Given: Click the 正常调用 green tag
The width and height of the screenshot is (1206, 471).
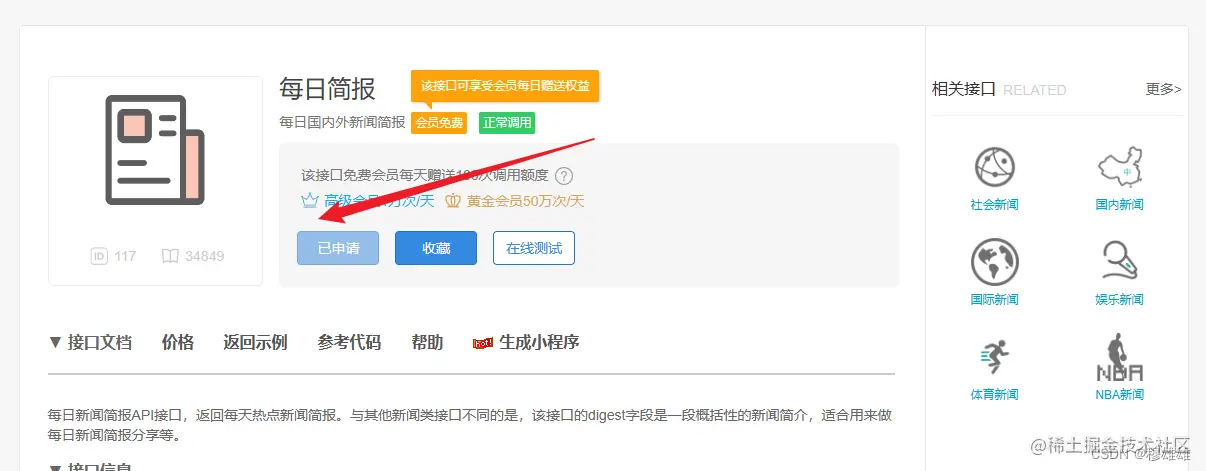Looking at the screenshot, I should 507,123.
